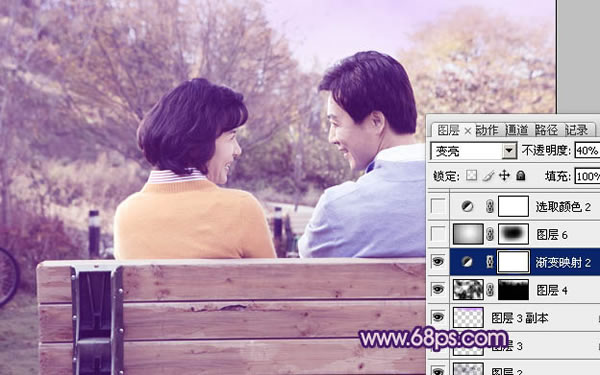Click the 不透明度 40% opacity field
600x375 pixels.
587,151
